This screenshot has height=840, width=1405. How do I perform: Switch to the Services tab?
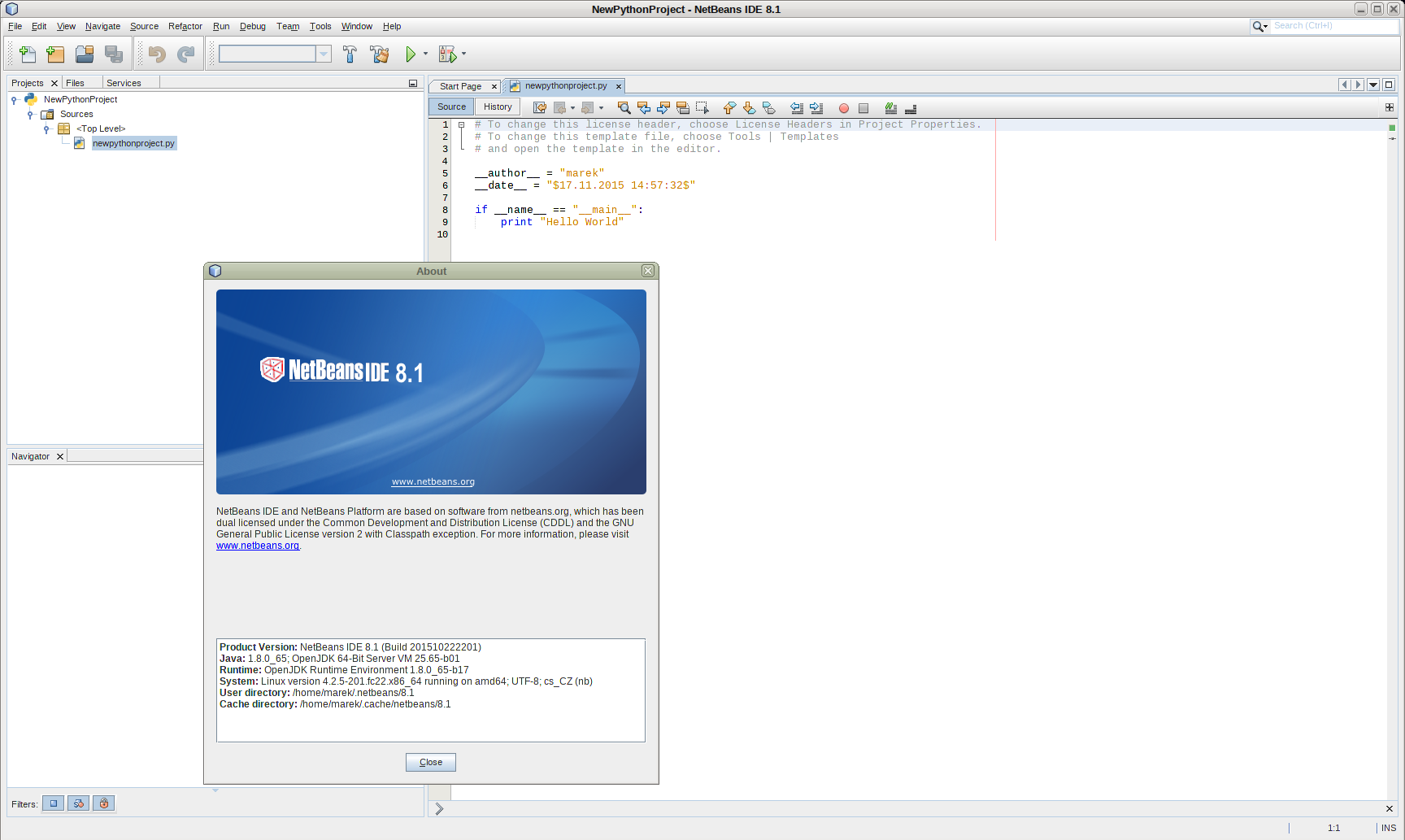click(x=124, y=83)
